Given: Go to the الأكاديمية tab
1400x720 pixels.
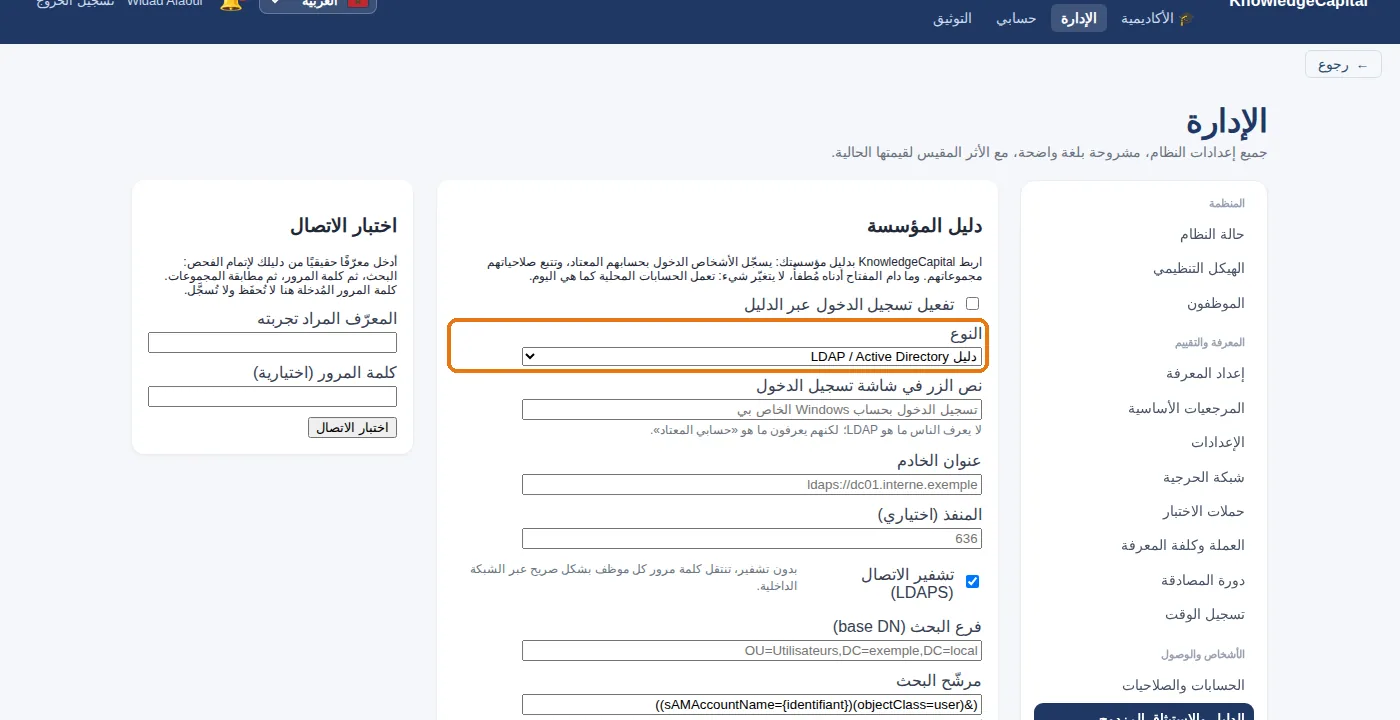Looking at the screenshot, I should [1158, 18].
